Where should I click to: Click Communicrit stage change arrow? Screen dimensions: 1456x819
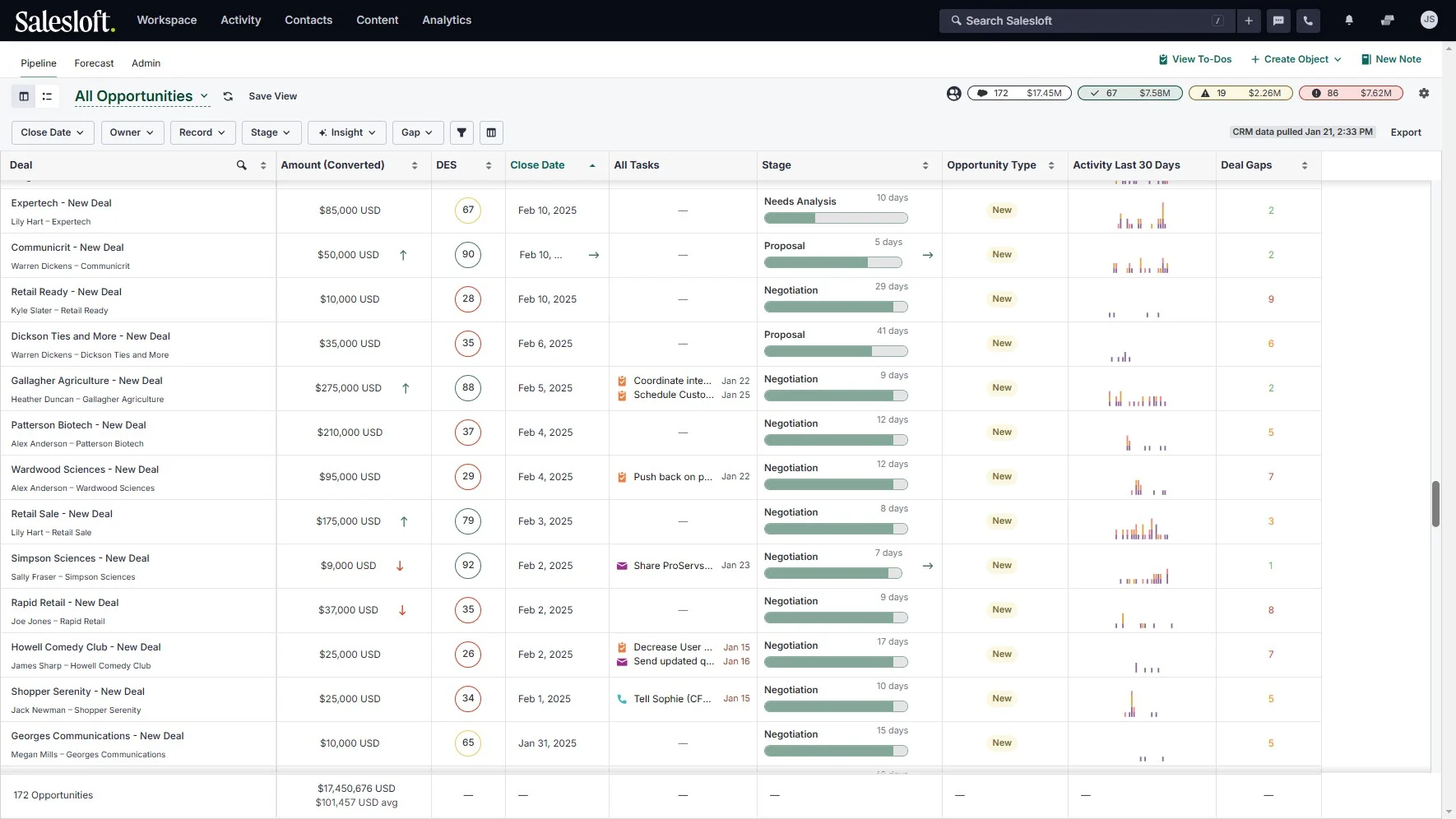point(928,255)
